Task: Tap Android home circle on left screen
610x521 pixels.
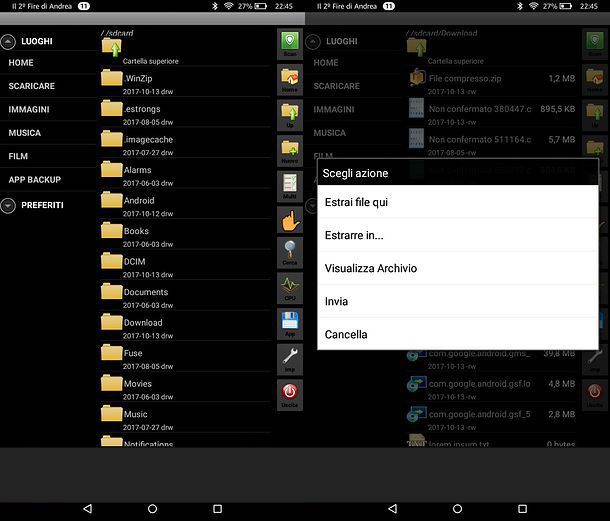Action: tap(152, 509)
